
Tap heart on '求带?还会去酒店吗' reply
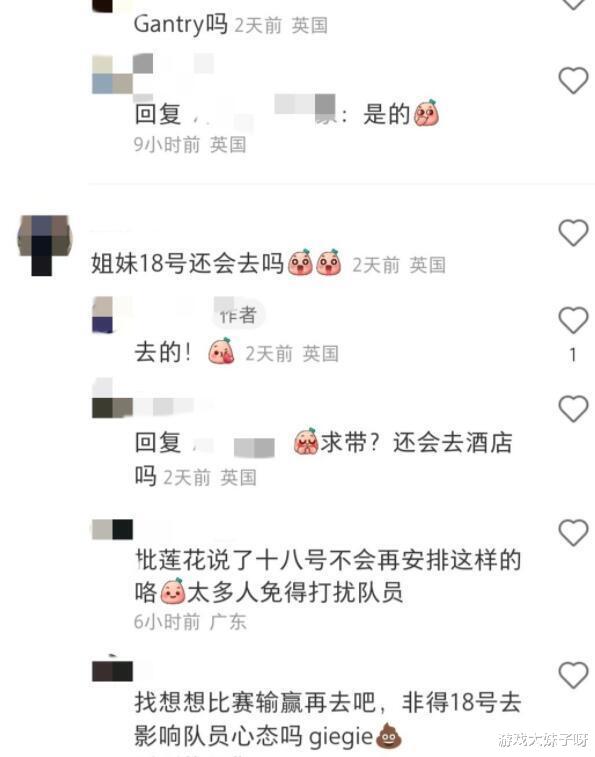click(x=573, y=408)
